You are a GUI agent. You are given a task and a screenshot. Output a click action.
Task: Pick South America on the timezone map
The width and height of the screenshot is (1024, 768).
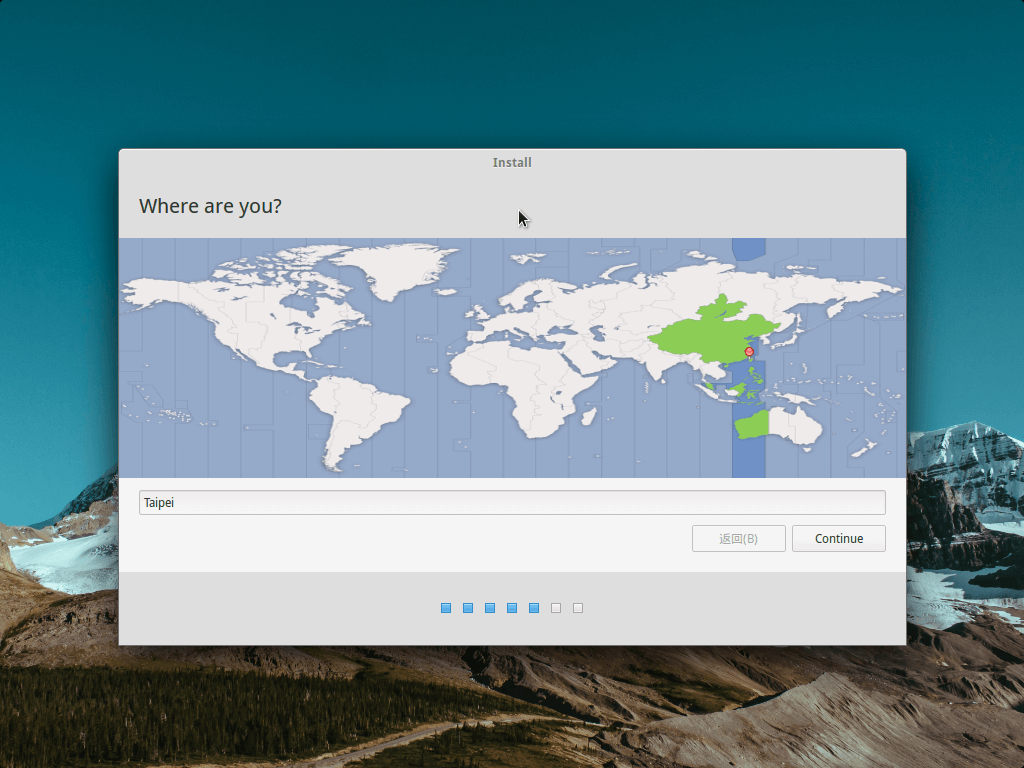355,410
